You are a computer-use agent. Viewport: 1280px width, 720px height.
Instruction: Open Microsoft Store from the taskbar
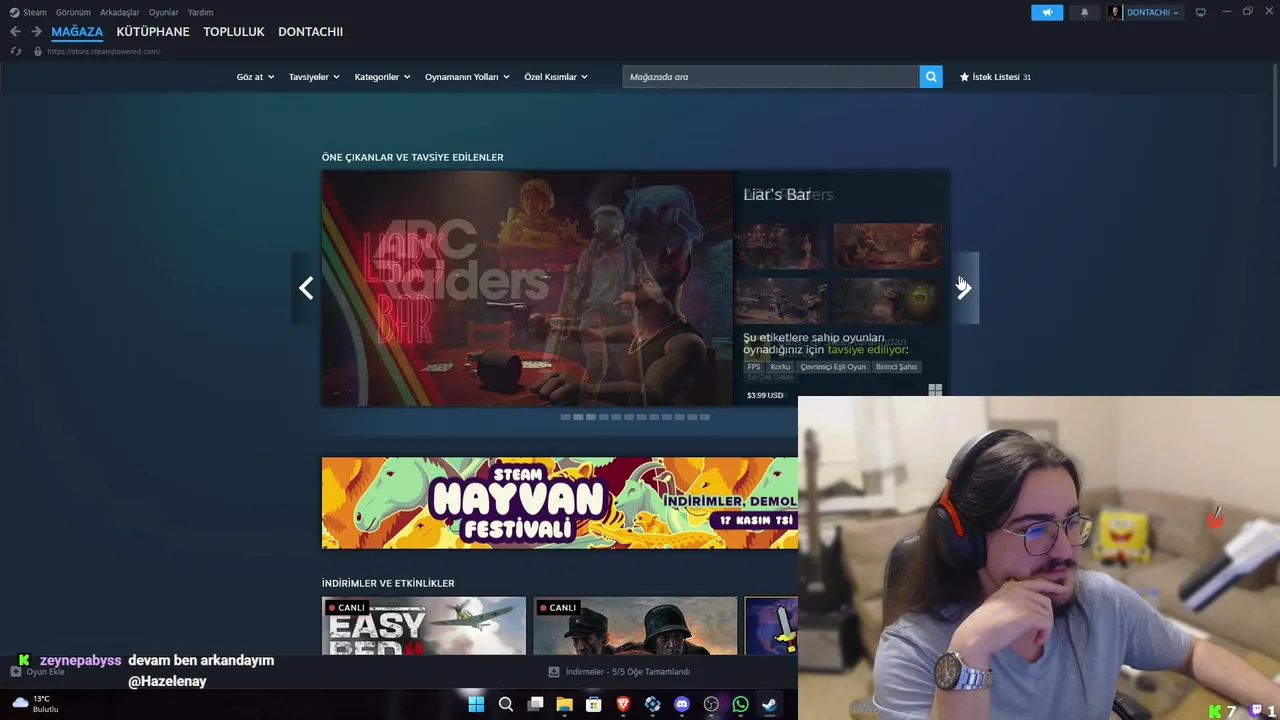[594, 704]
